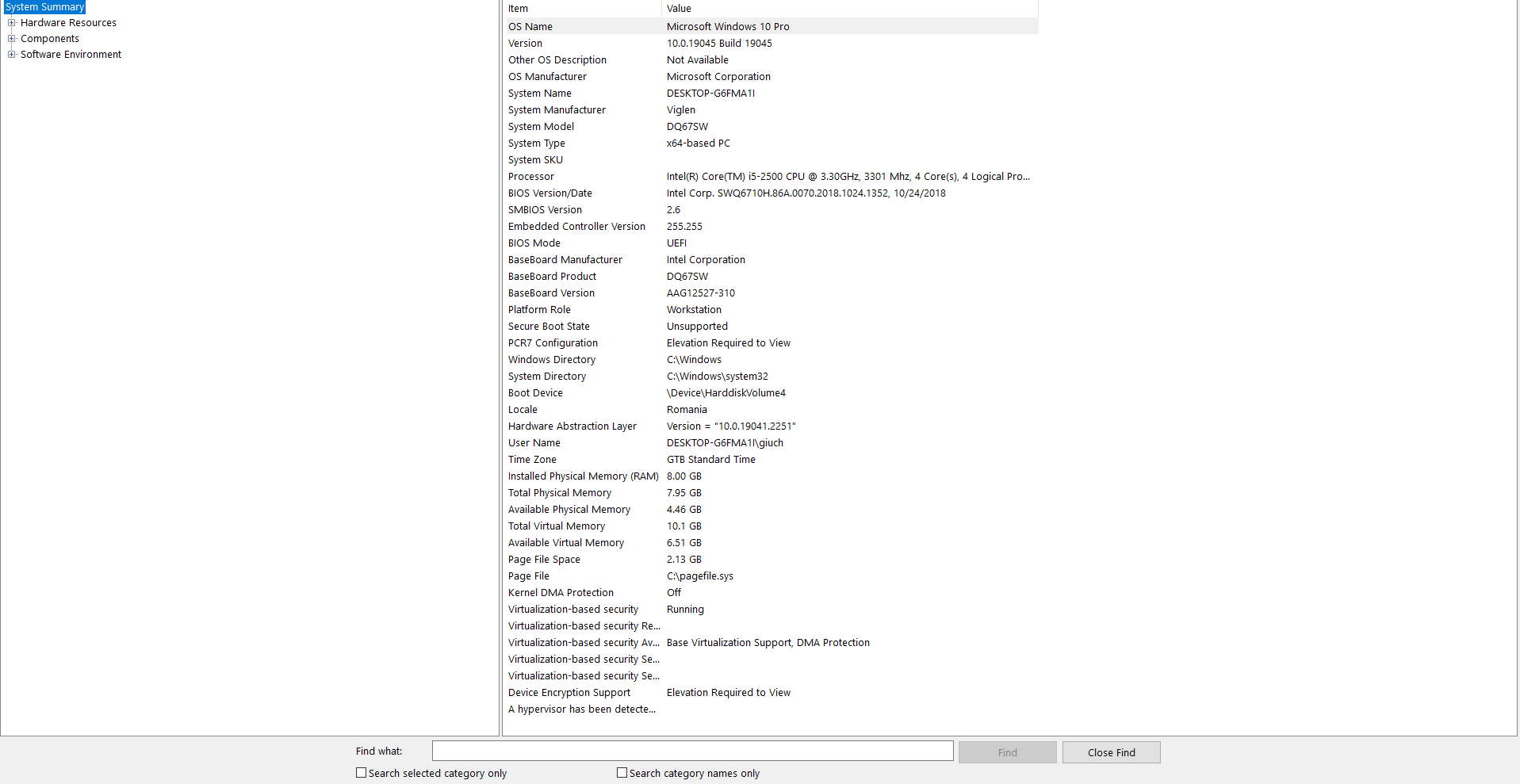Screen dimensions: 1520x784
Task: Click value Microsoft Corporation
Action: (718, 77)
